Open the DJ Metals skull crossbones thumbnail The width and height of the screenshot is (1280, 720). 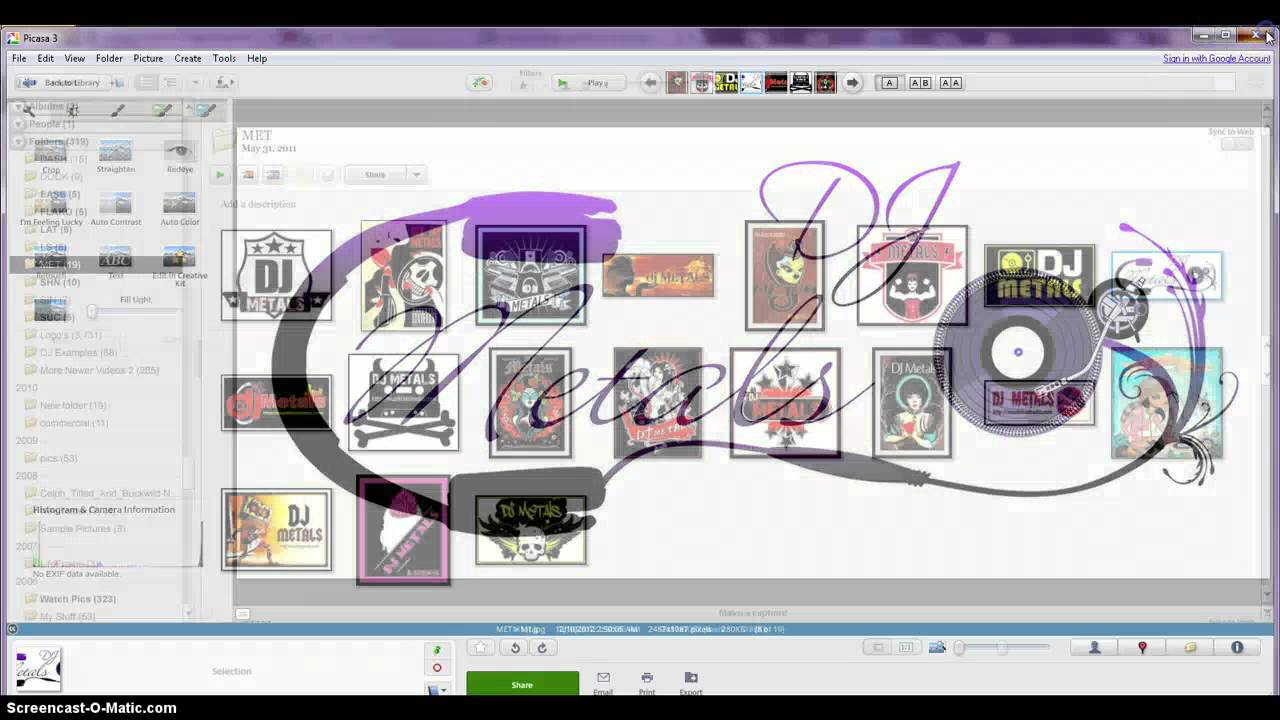403,402
